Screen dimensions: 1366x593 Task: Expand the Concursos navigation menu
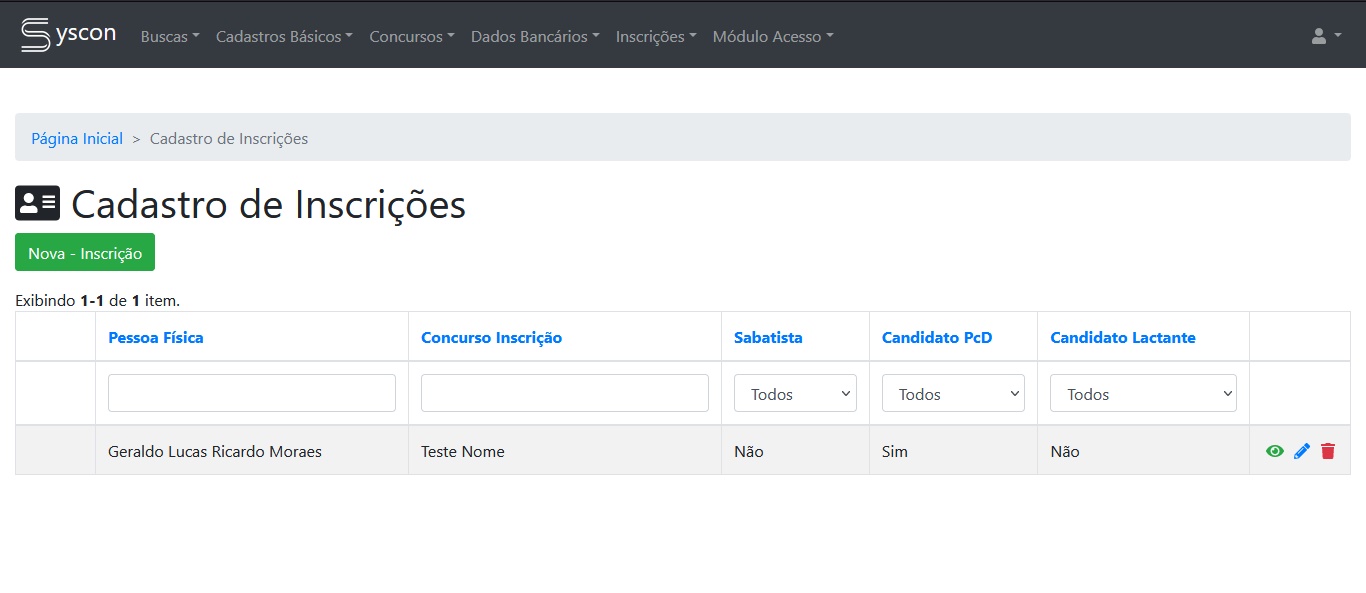[x=411, y=36]
